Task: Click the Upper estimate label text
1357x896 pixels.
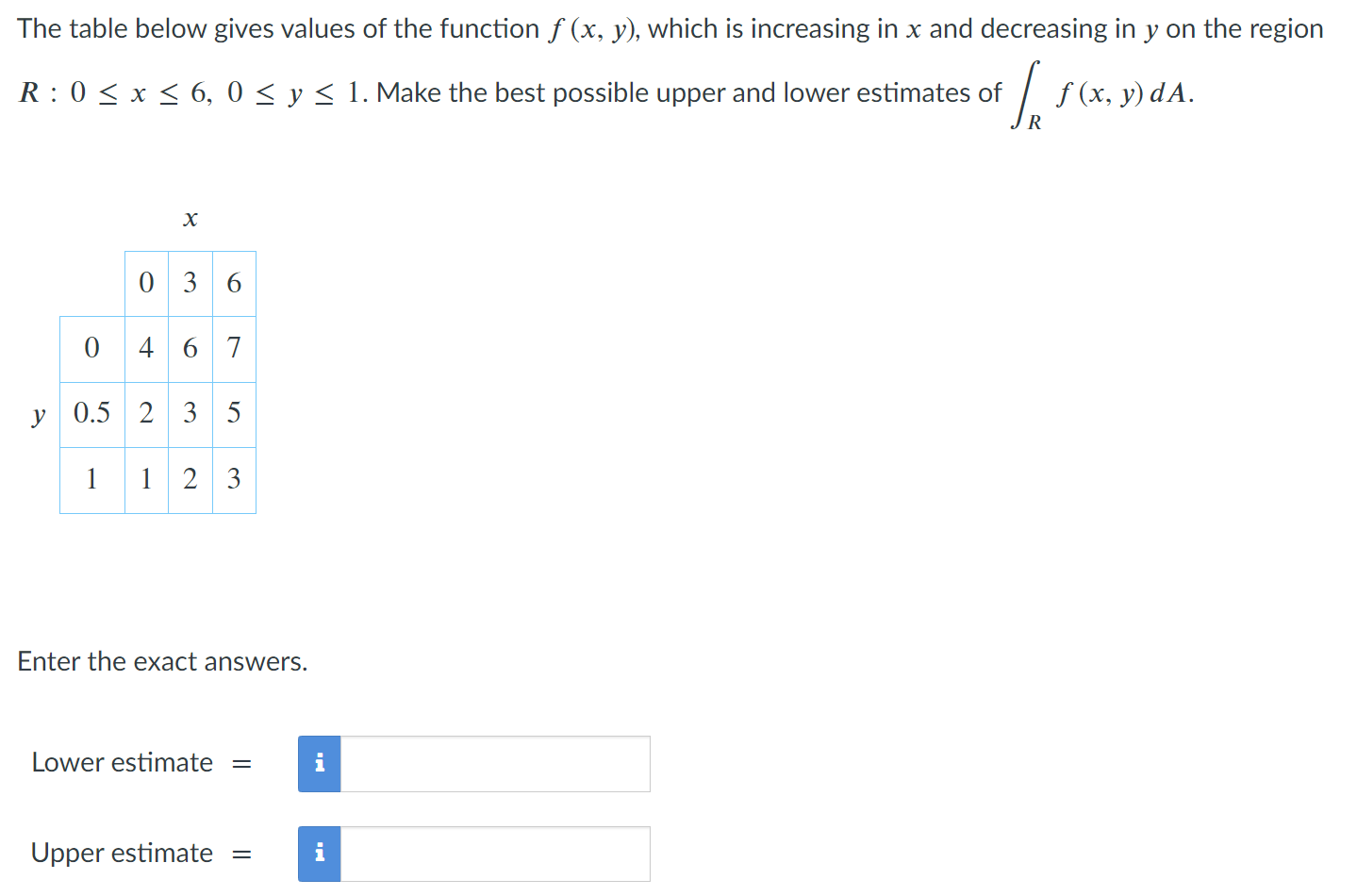Action: pyautogui.click(x=121, y=854)
